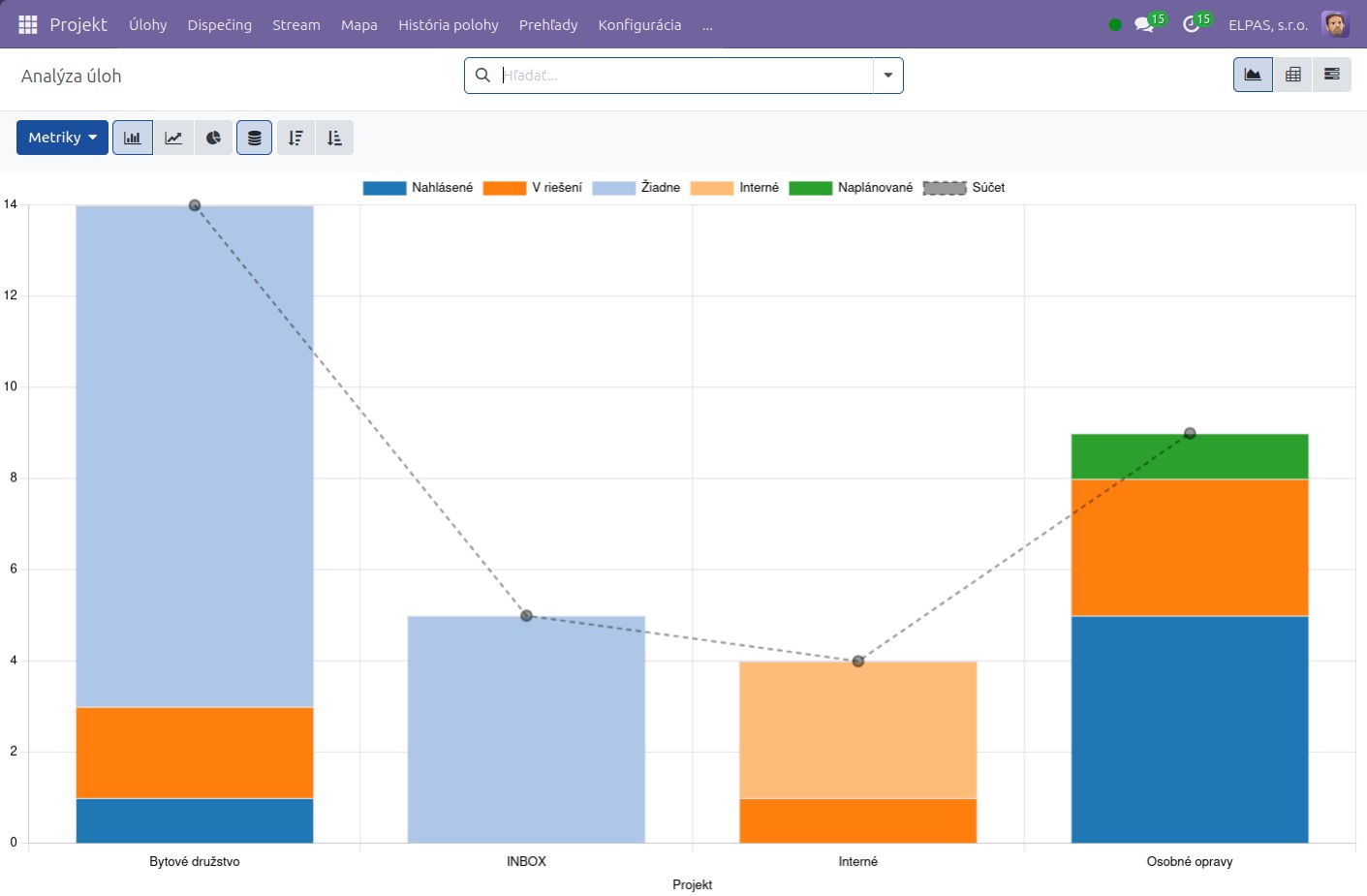The height and width of the screenshot is (896, 1367).
Task: Open the pivot table view
Action: (x=1292, y=75)
